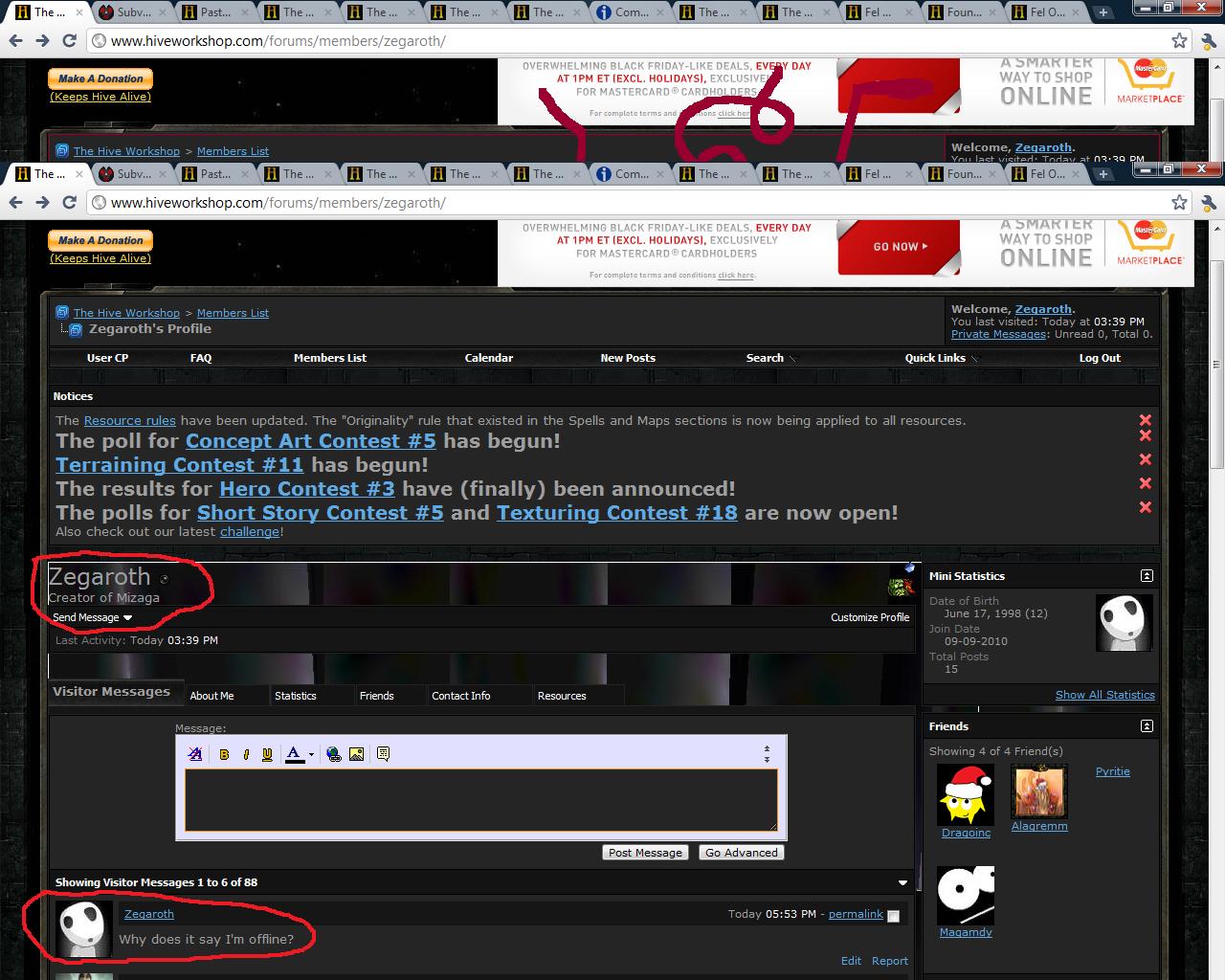Click the Go Advanced button
Image resolution: width=1225 pixels, height=980 pixels.
[x=742, y=853]
